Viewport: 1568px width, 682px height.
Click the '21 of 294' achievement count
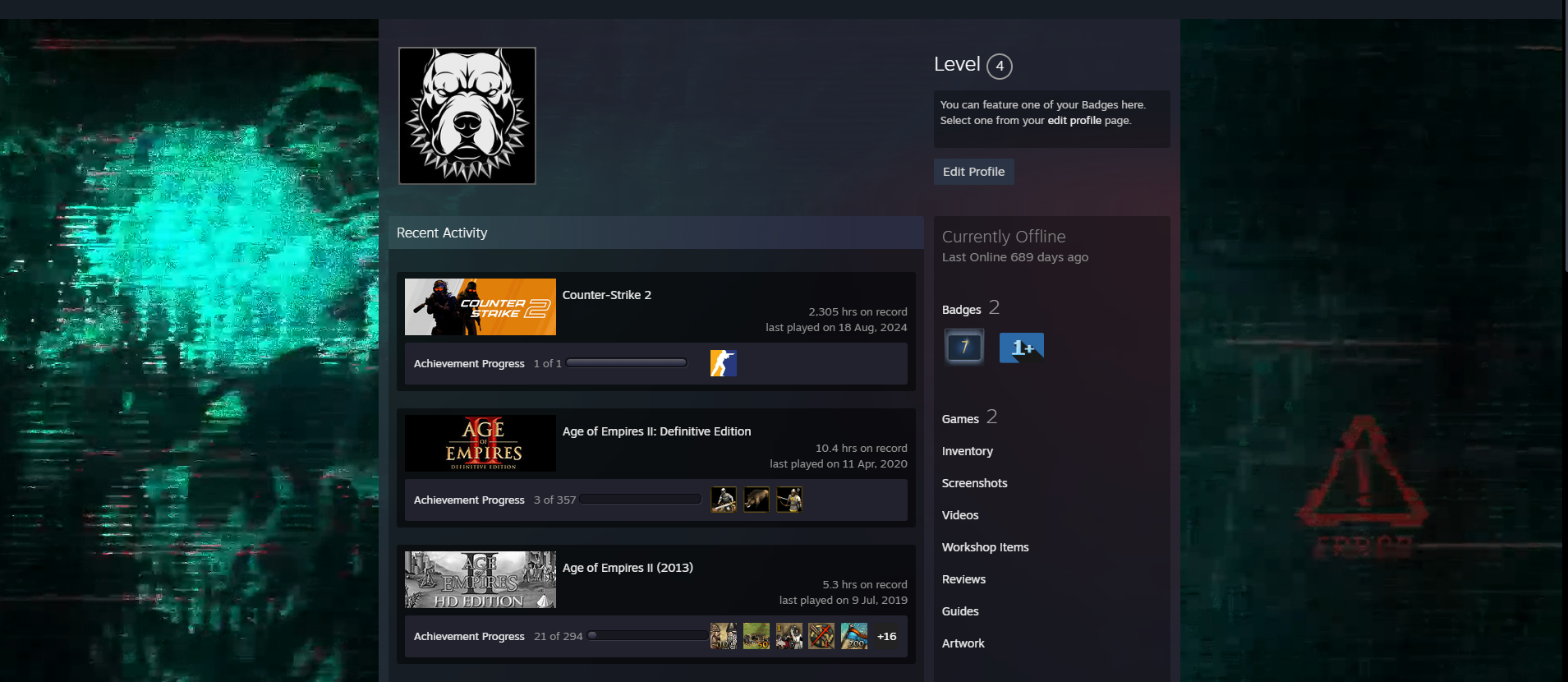point(559,636)
